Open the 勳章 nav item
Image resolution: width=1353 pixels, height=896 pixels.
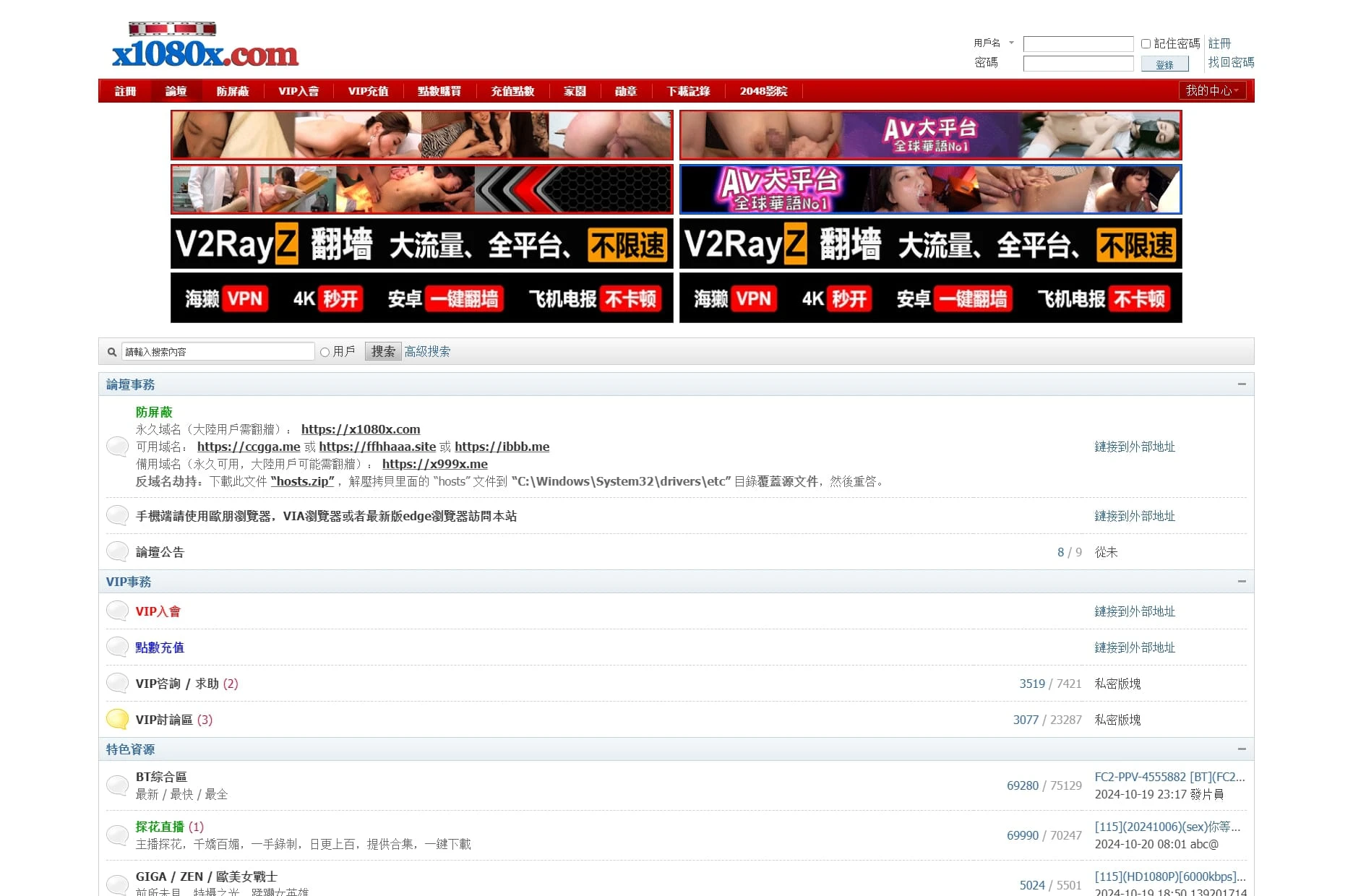626,91
